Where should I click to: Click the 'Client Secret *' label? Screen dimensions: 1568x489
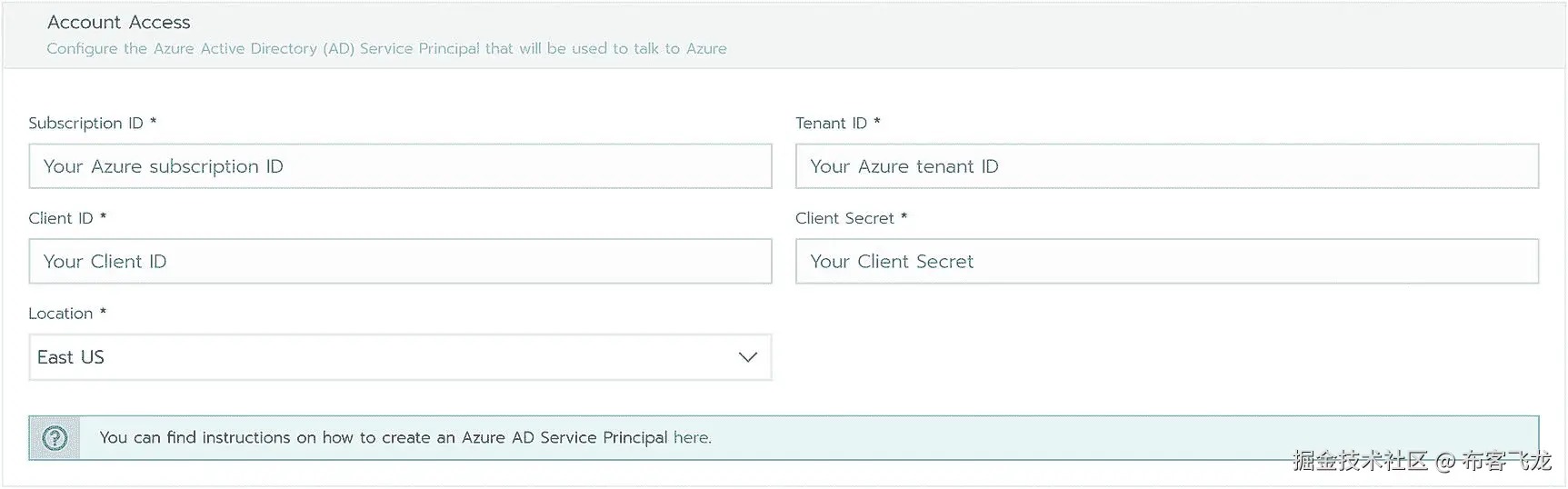851,218
